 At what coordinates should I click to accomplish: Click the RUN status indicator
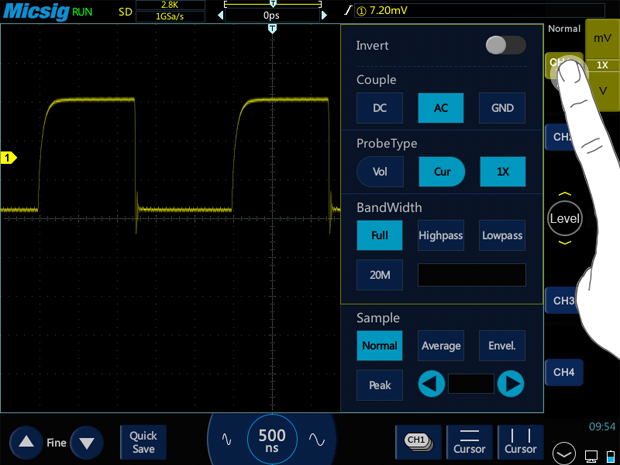82,12
